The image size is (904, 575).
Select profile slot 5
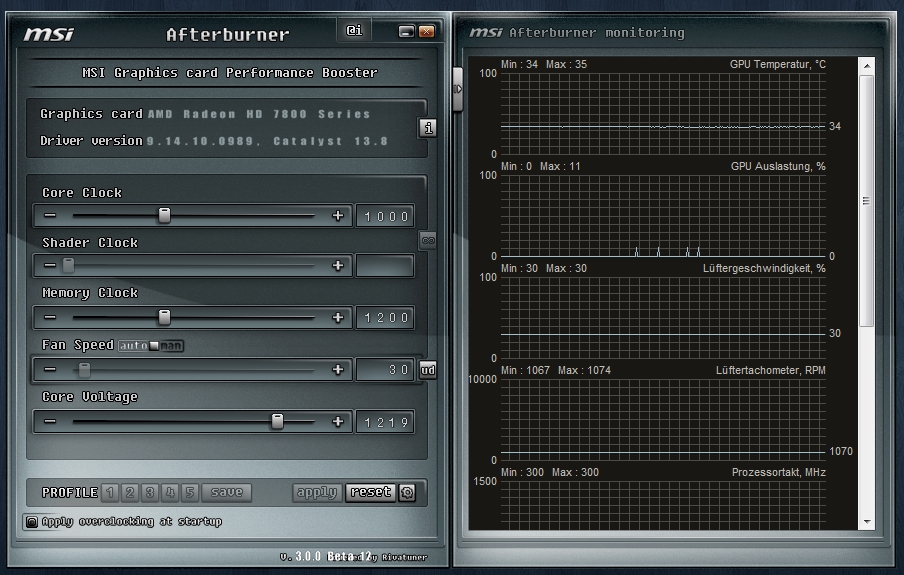(190, 493)
